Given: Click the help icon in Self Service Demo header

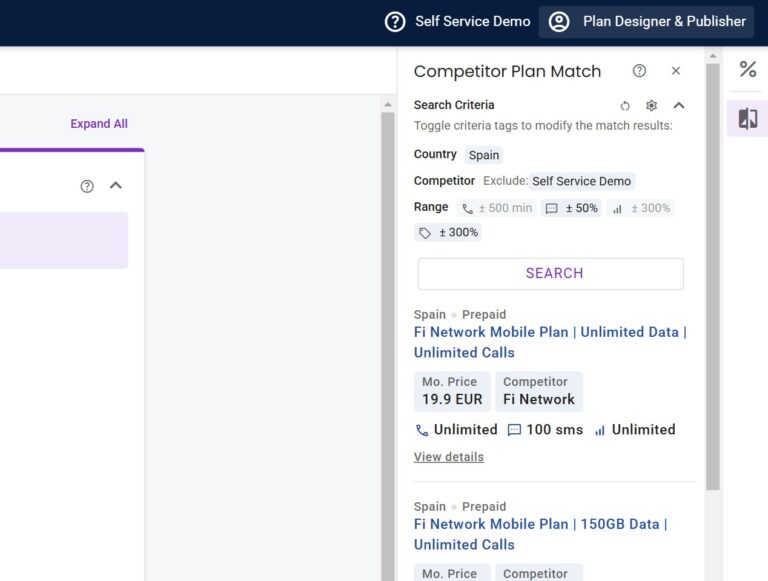Looking at the screenshot, I should point(395,22).
